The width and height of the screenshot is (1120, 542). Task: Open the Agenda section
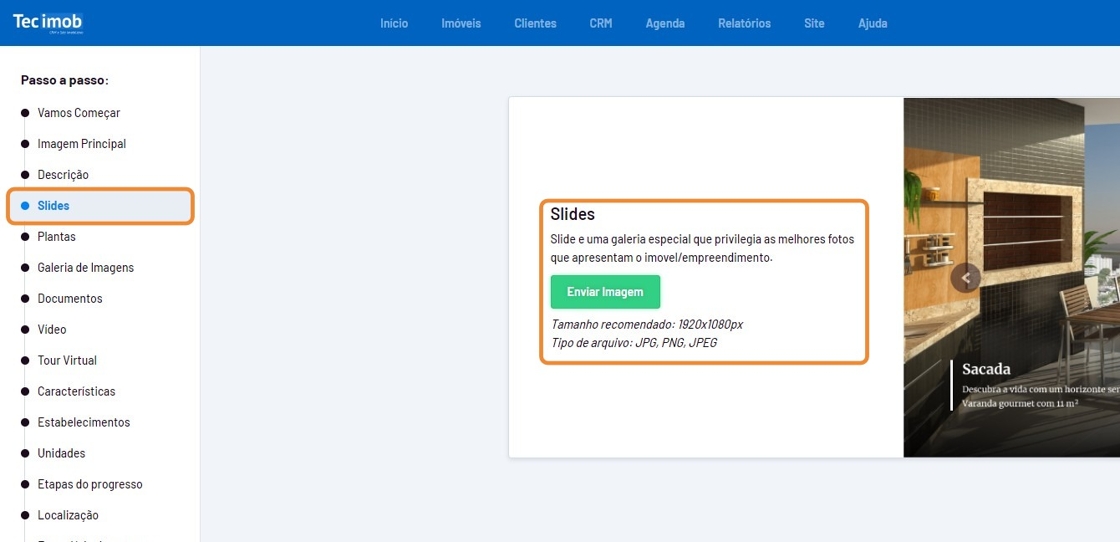point(665,23)
